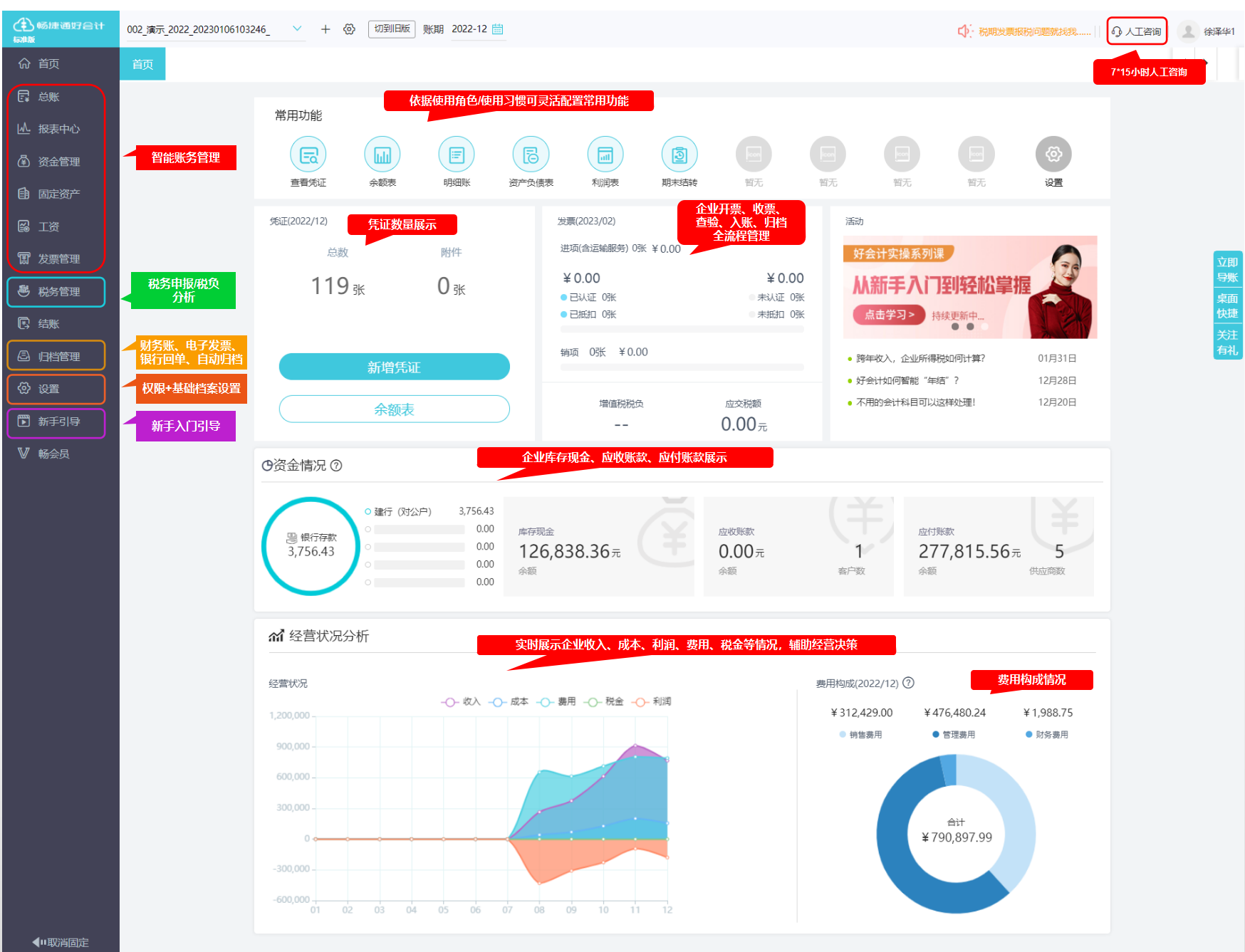Click the 建行（对公户）account row
This screenshot has height=952, width=1245.
tap(429, 511)
